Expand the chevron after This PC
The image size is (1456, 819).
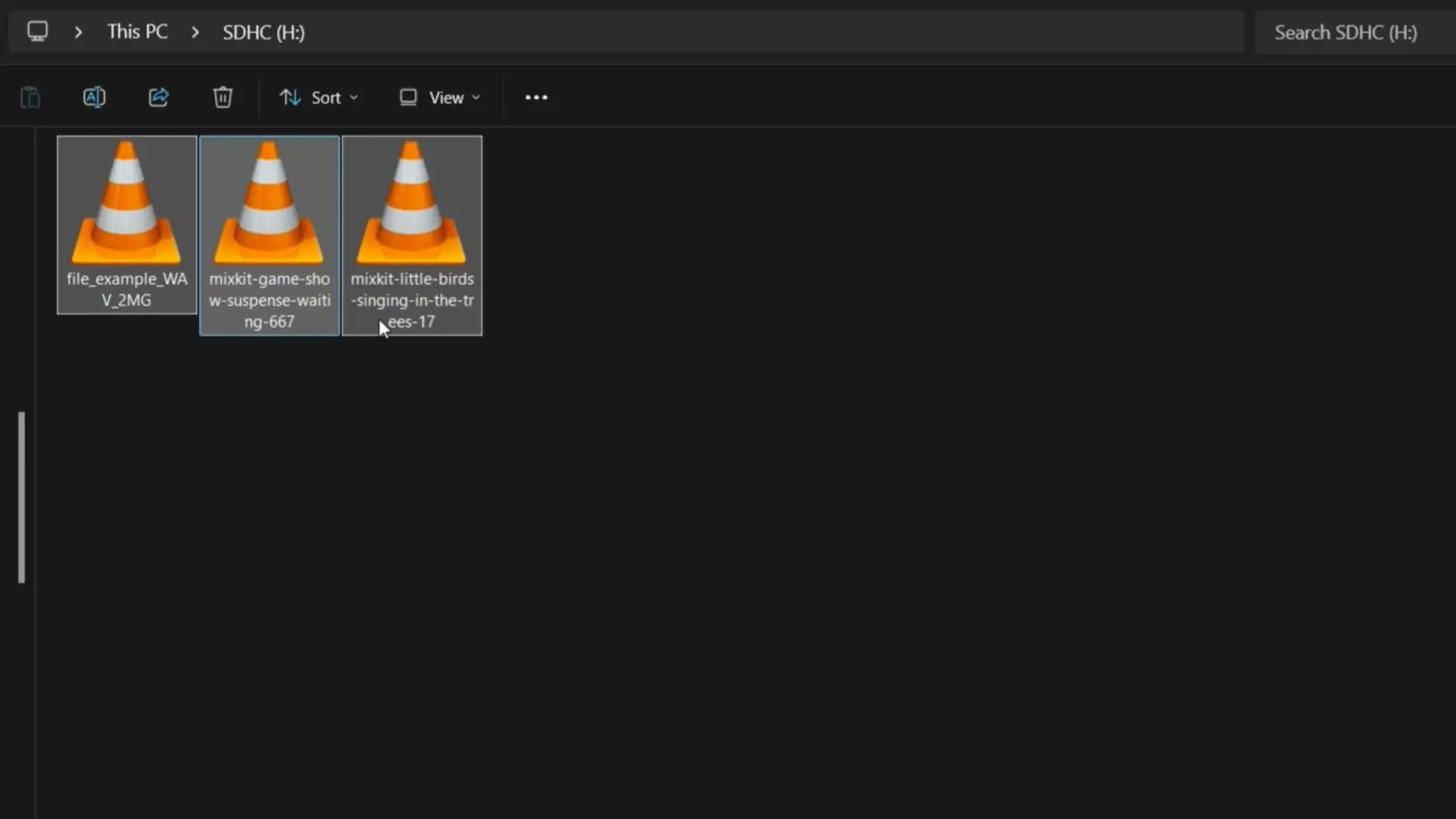click(x=195, y=33)
